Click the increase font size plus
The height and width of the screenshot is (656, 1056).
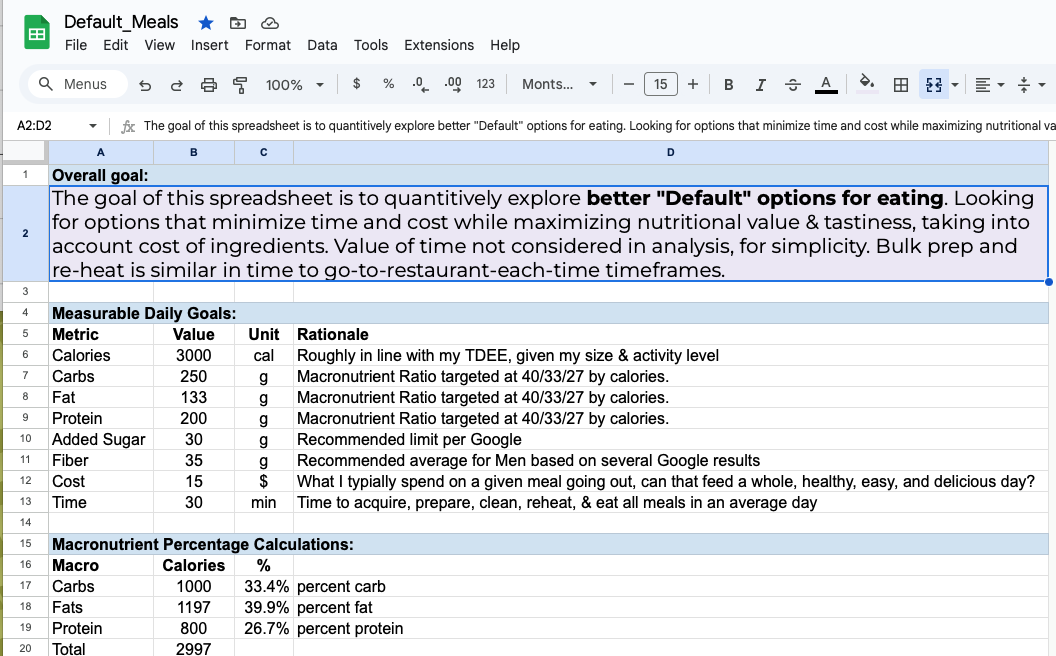693,85
